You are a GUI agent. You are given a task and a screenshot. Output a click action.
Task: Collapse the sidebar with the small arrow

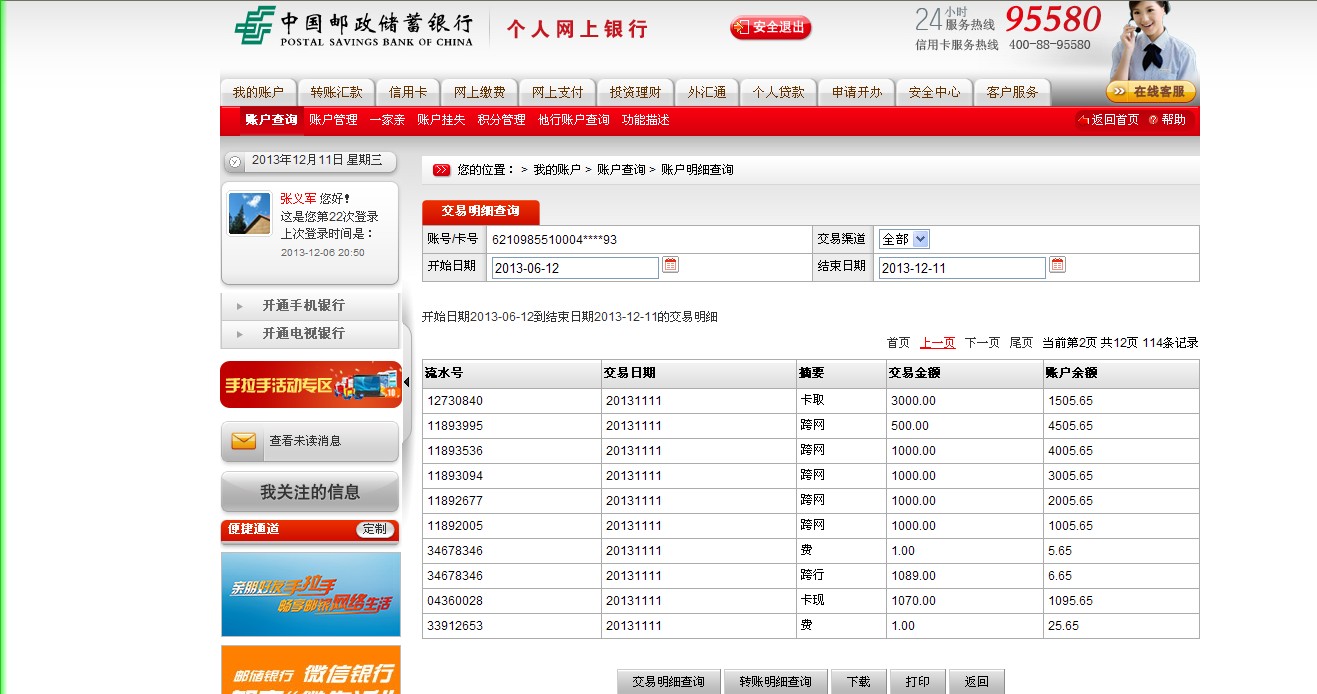[407, 382]
